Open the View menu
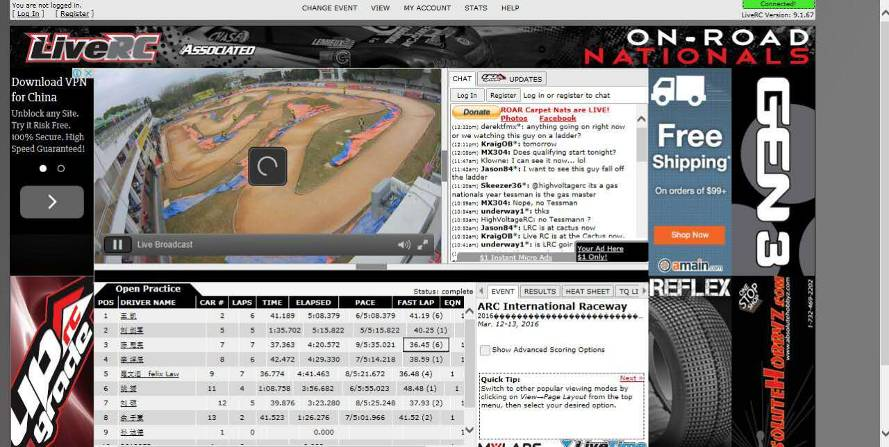The height and width of the screenshot is (447, 889). click(380, 8)
